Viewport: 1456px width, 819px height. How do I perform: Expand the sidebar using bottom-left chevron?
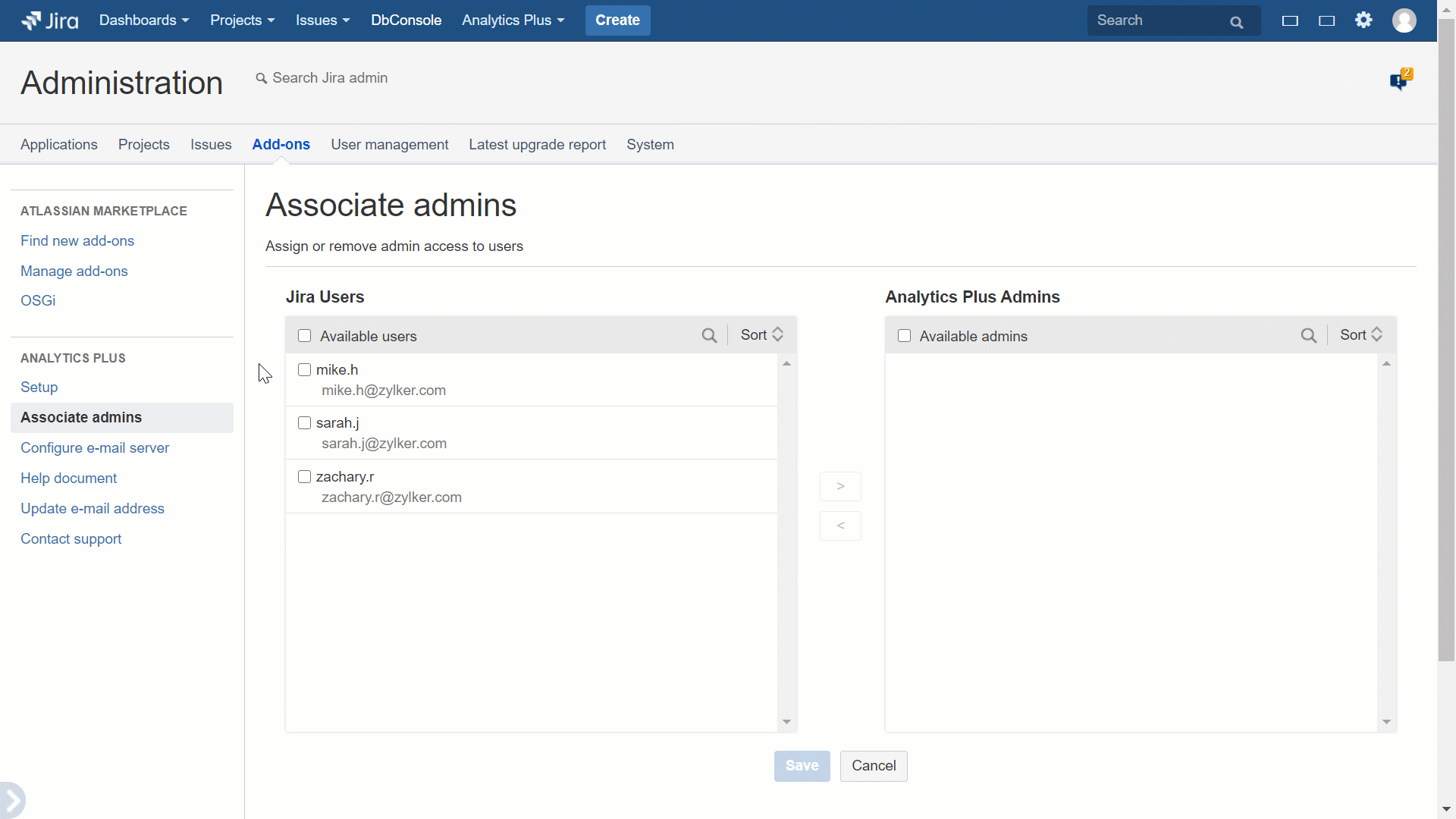pyautogui.click(x=12, y=800)
